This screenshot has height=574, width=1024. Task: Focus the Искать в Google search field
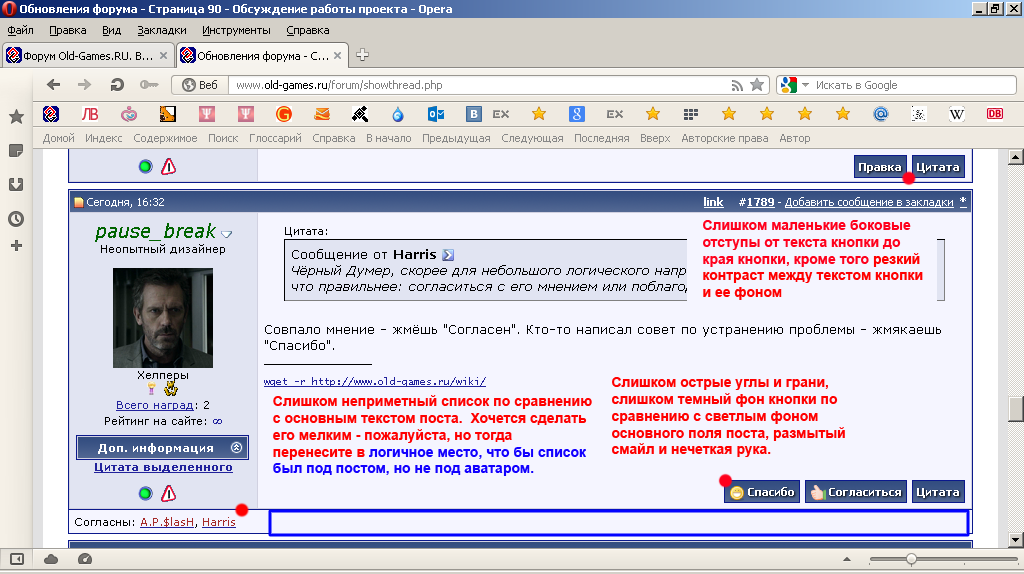913,85
